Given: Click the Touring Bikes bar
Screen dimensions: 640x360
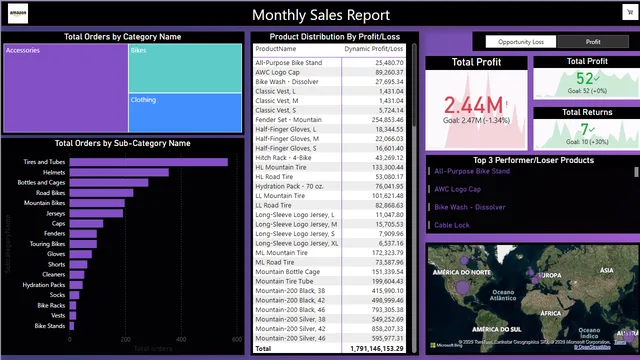Looking at the screenshot, I should click(x=83, y=244).
